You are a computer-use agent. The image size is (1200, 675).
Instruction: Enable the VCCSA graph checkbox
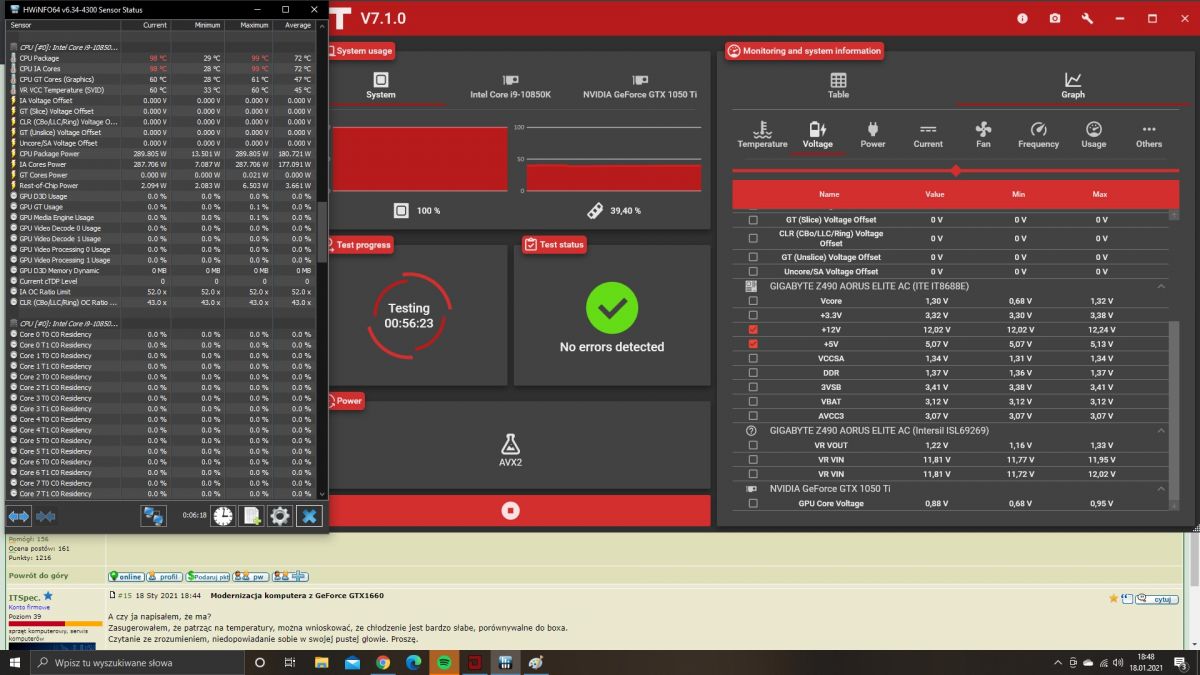tap(753, 358)
